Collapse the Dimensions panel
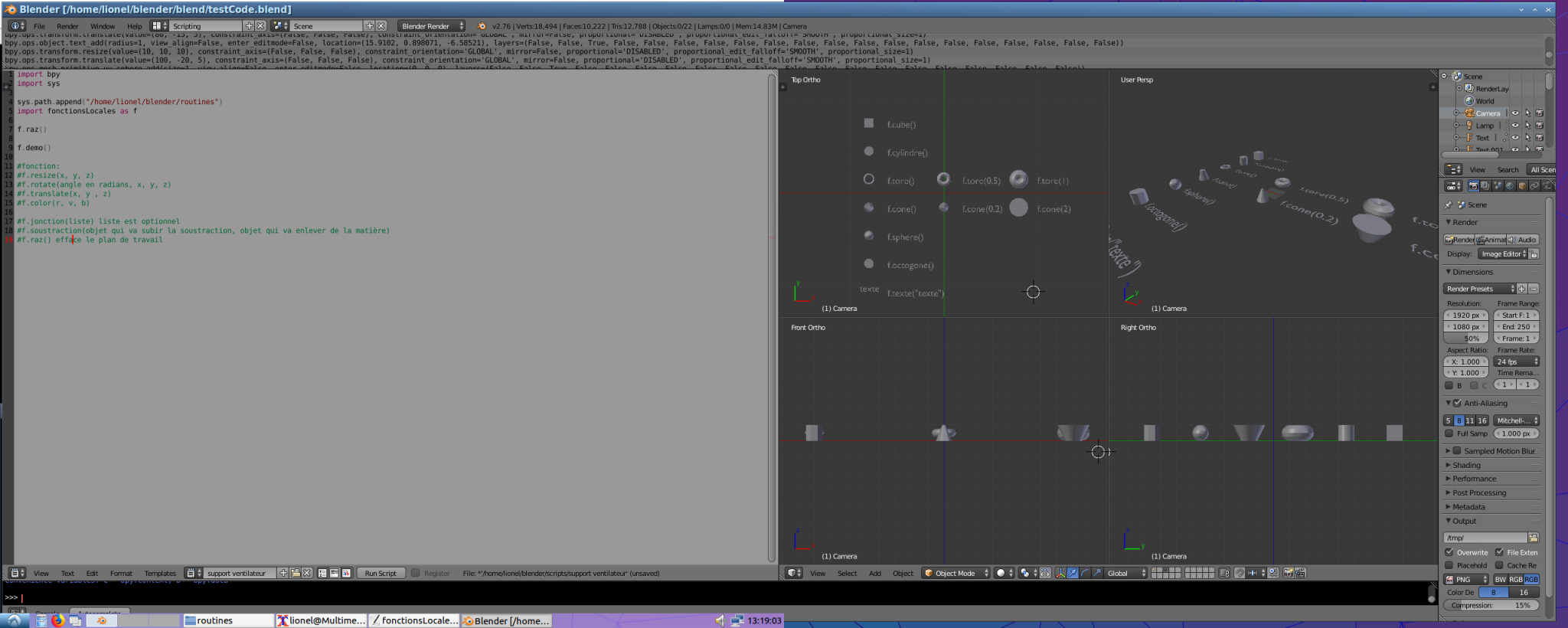The height and width of the screenshot is (628, 1568). coord(1472,272)
